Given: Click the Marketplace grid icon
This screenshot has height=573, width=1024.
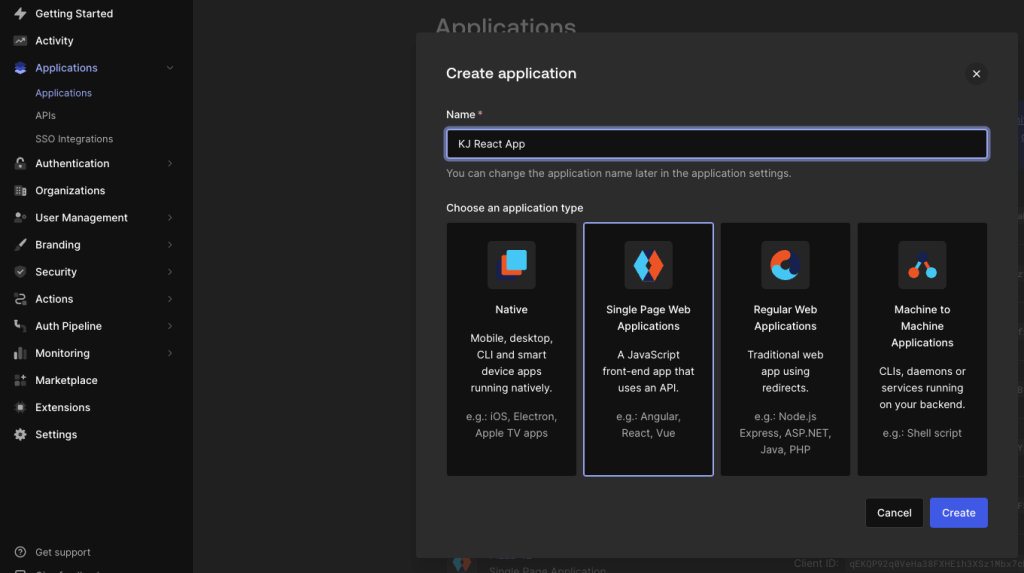Looking at the screenshot, I should pyautogui.click(x=20, y=380).
